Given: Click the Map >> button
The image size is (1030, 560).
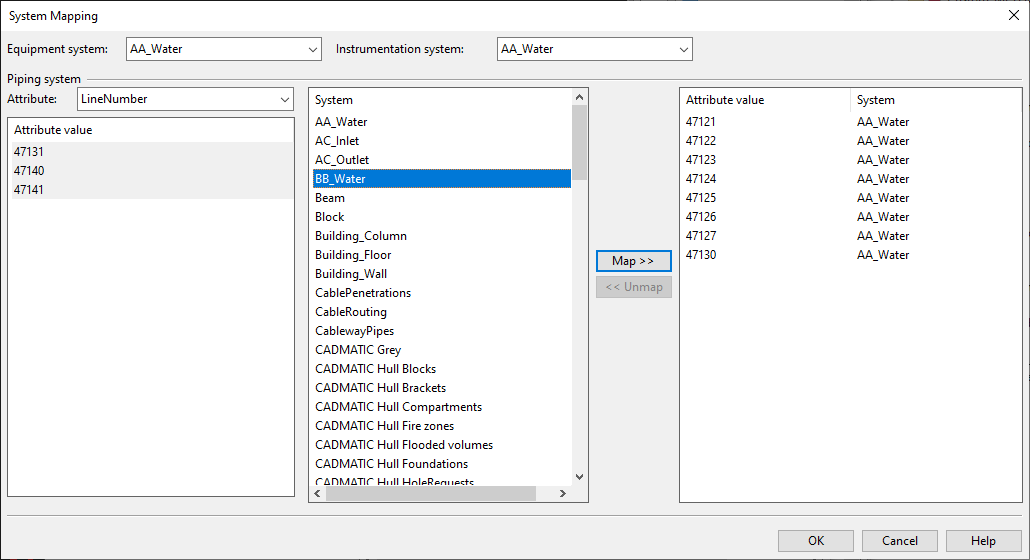Looking at the screenshot, I should pos(633,261).
